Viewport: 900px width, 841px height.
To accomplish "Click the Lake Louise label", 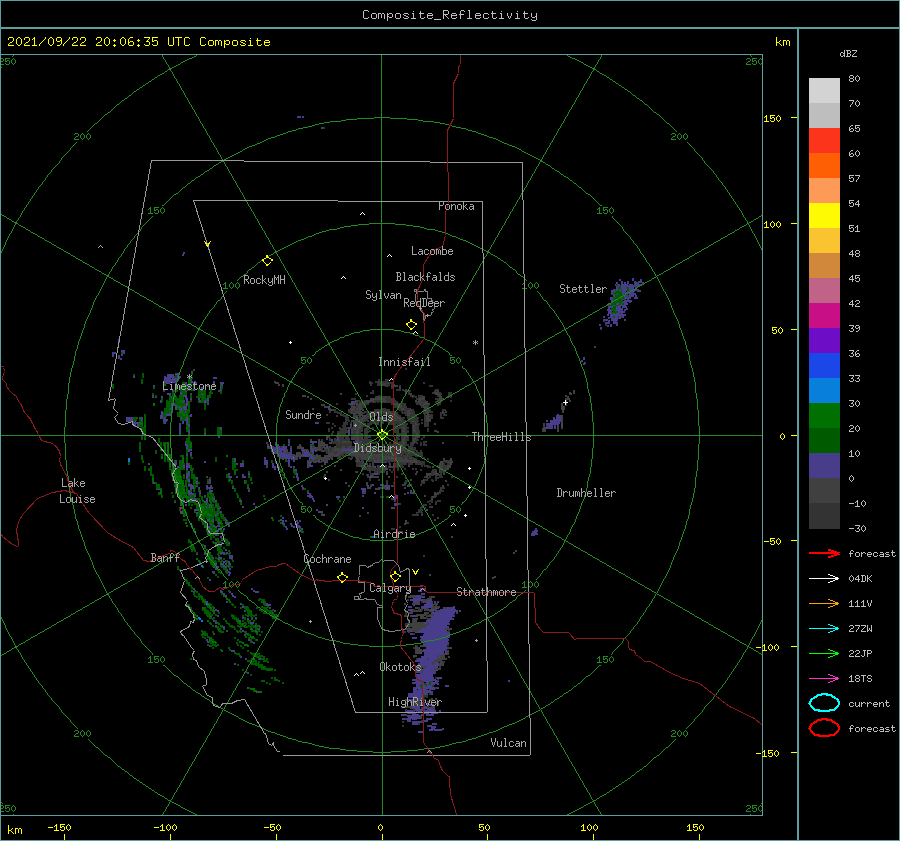I will pos(77,491).
